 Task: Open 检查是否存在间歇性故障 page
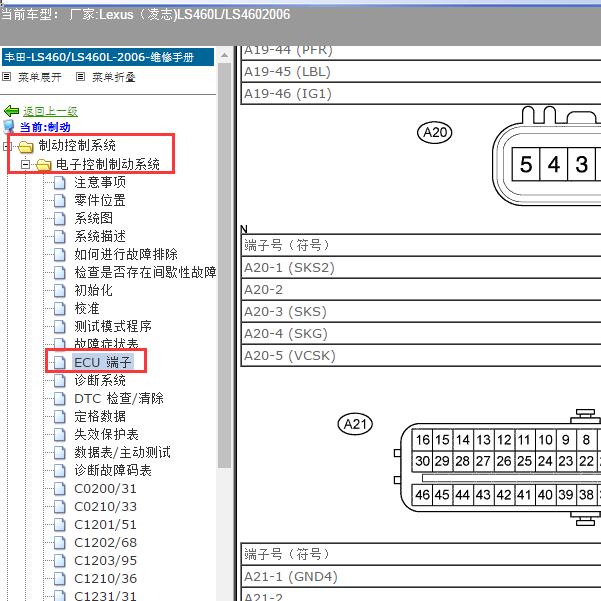click(145, 272)
